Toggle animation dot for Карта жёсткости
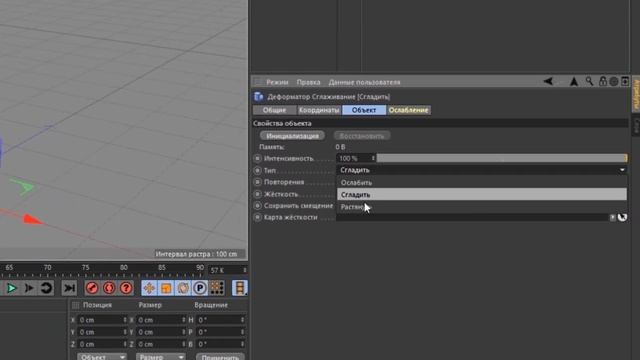The image size is (640, 360). (x=258, y=218)
